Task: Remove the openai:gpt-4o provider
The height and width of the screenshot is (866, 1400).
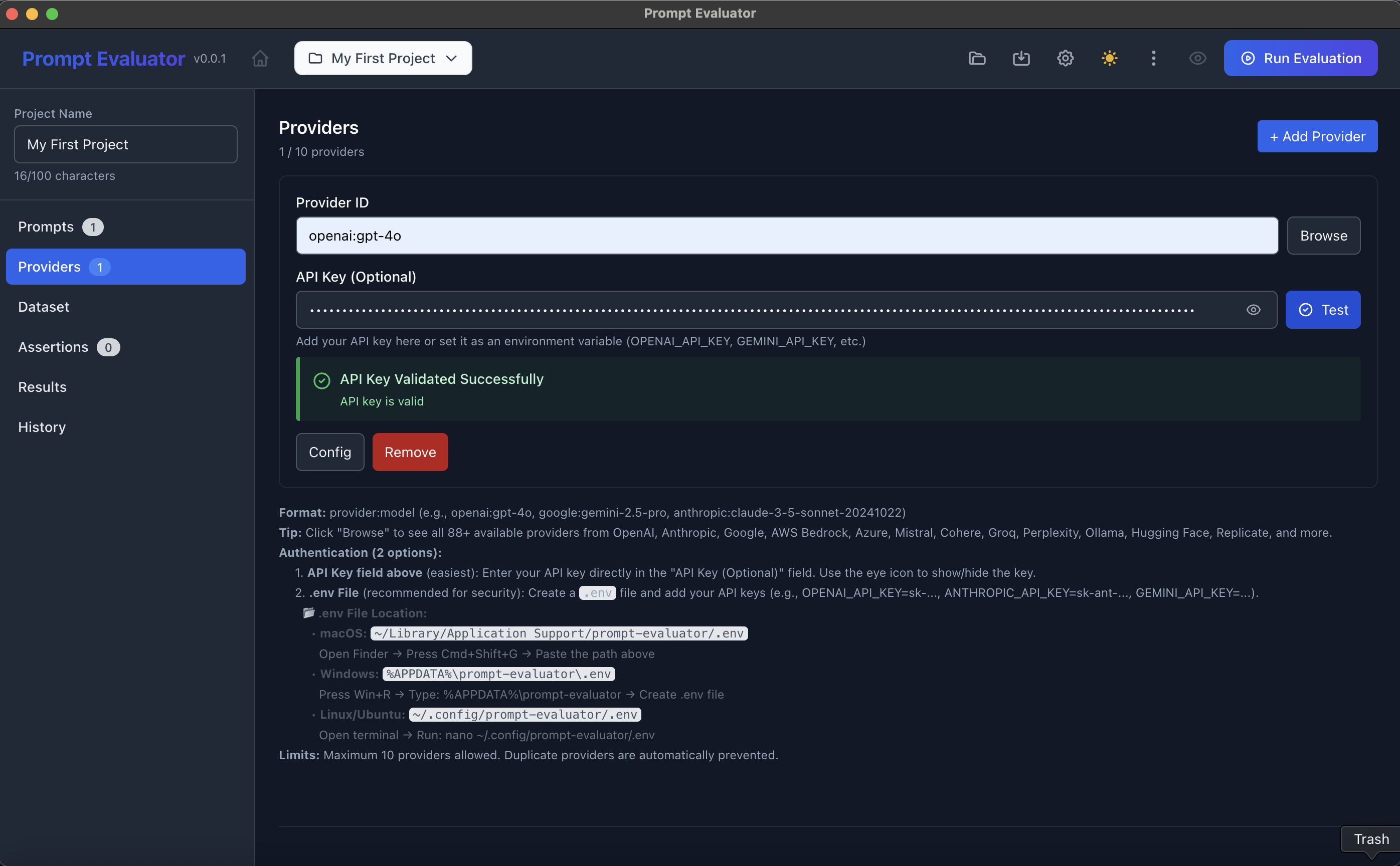Action: (x=410, y=452)
